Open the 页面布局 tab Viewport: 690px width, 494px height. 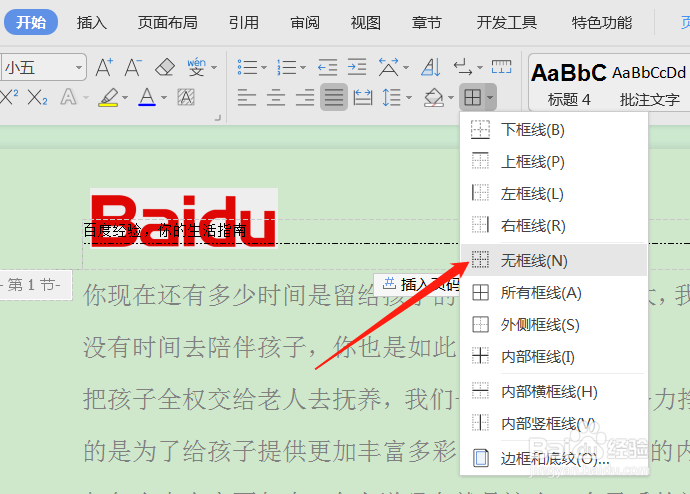(x=168, y=22)
